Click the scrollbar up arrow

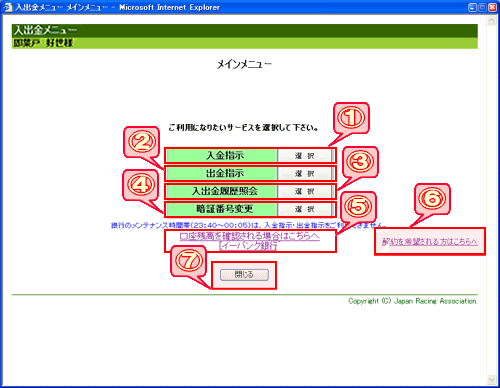(491, 21)
